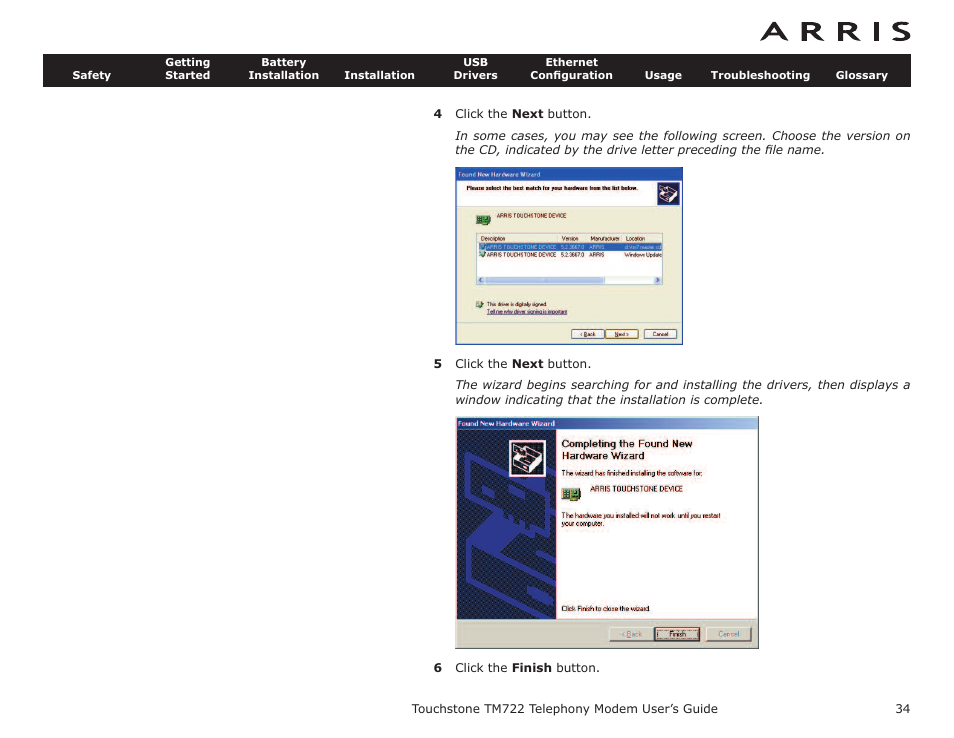Jump to the Usage tab
The height and width of the screenshot is (738, 954).
tap(663, 75)
